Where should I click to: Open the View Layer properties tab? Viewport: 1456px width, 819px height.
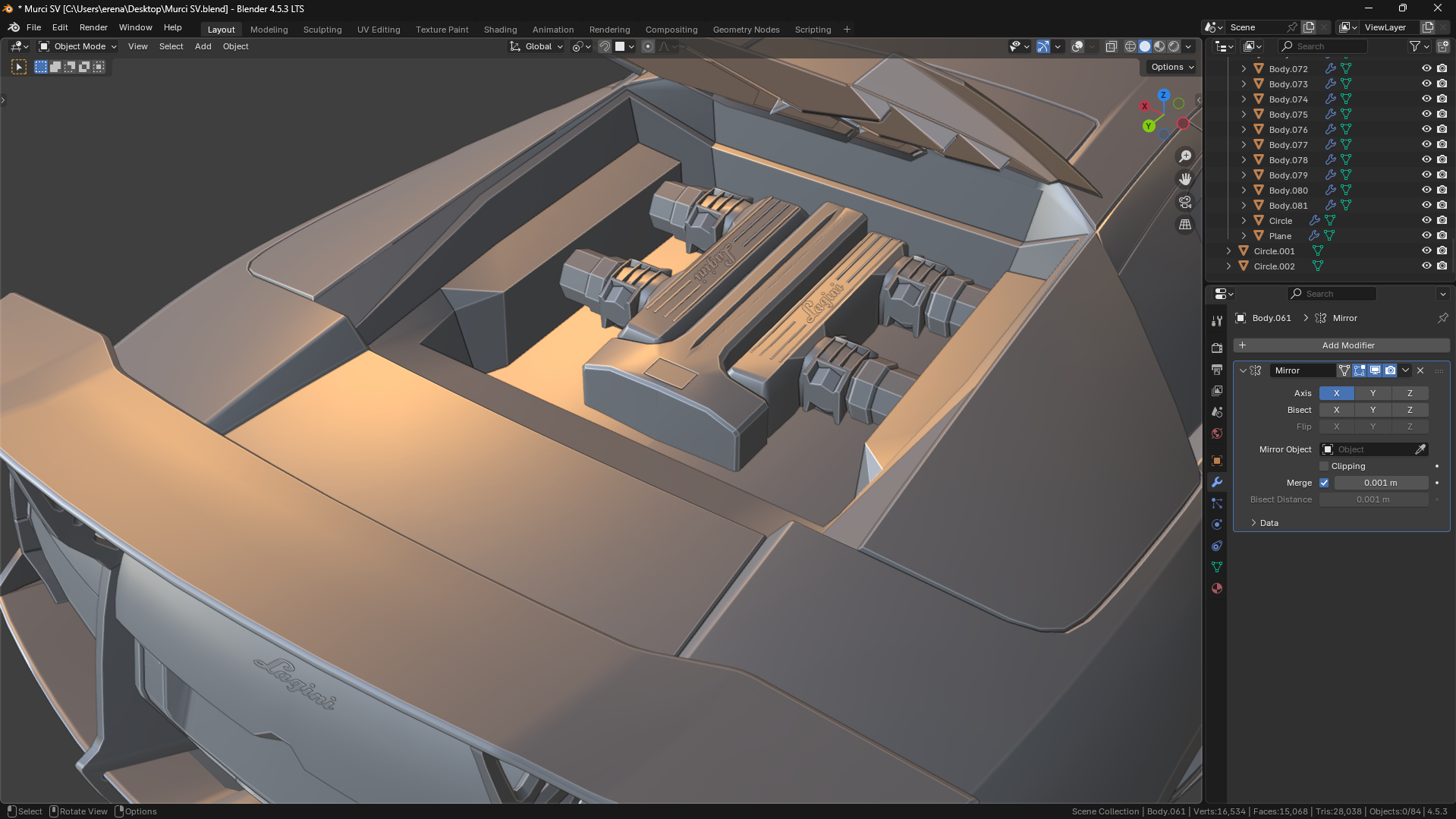point(1217,390)
